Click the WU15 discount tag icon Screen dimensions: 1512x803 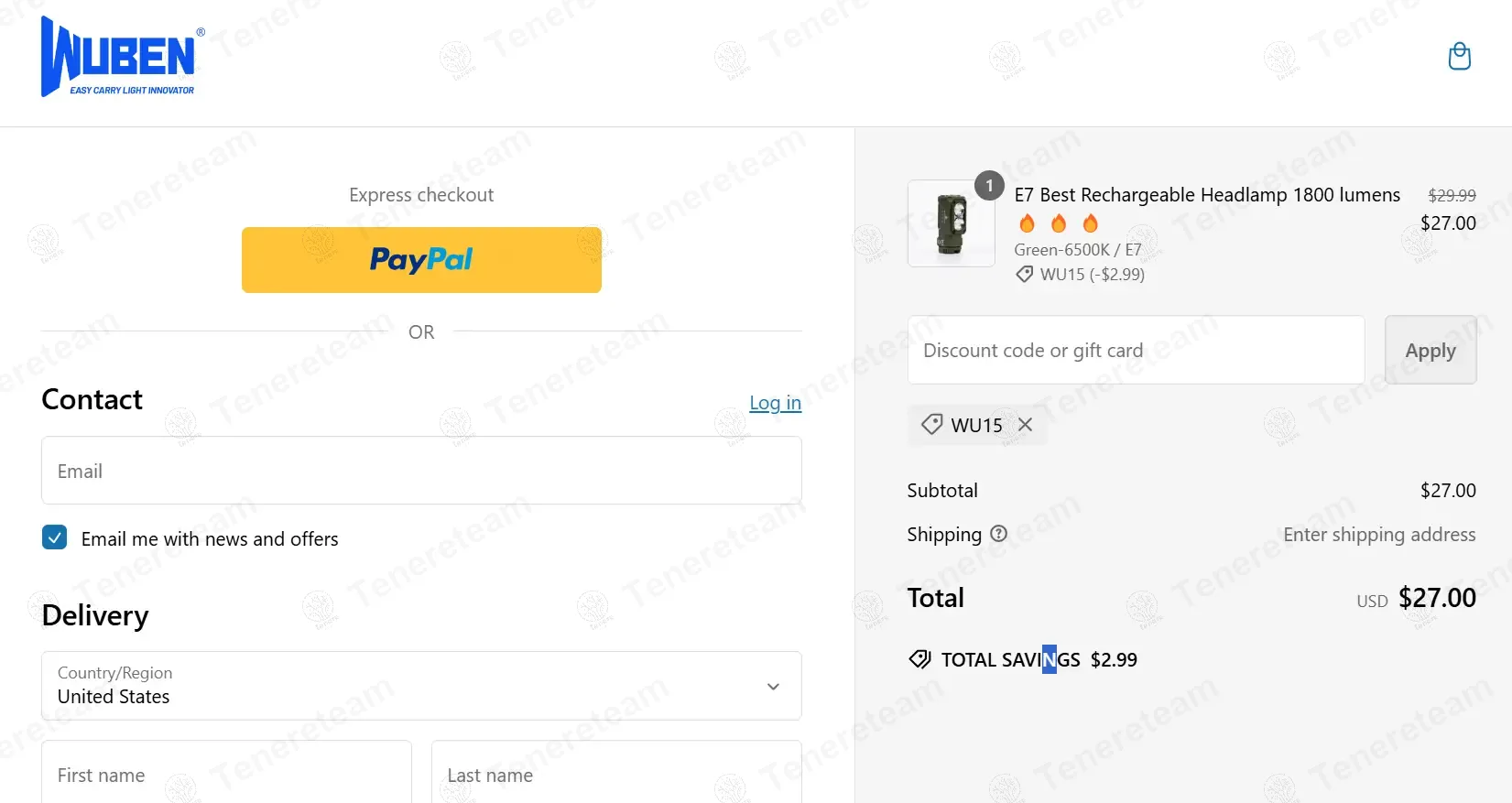point(931,425)
